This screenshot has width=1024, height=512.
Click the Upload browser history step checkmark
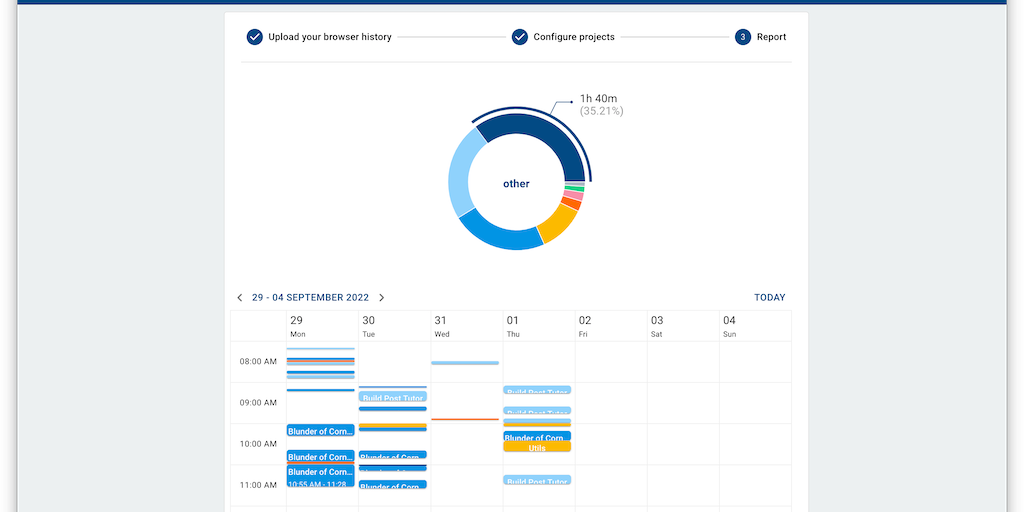point(255,37)
